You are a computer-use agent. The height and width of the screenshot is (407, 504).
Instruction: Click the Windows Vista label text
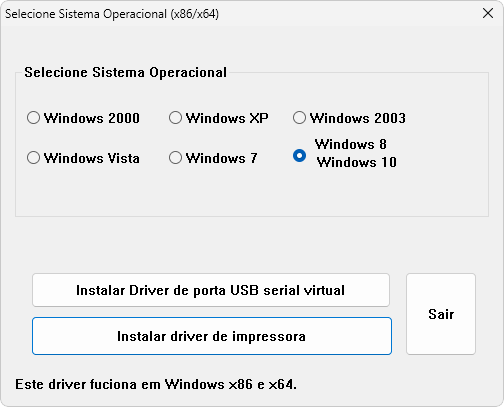click(x=92, y=158)
